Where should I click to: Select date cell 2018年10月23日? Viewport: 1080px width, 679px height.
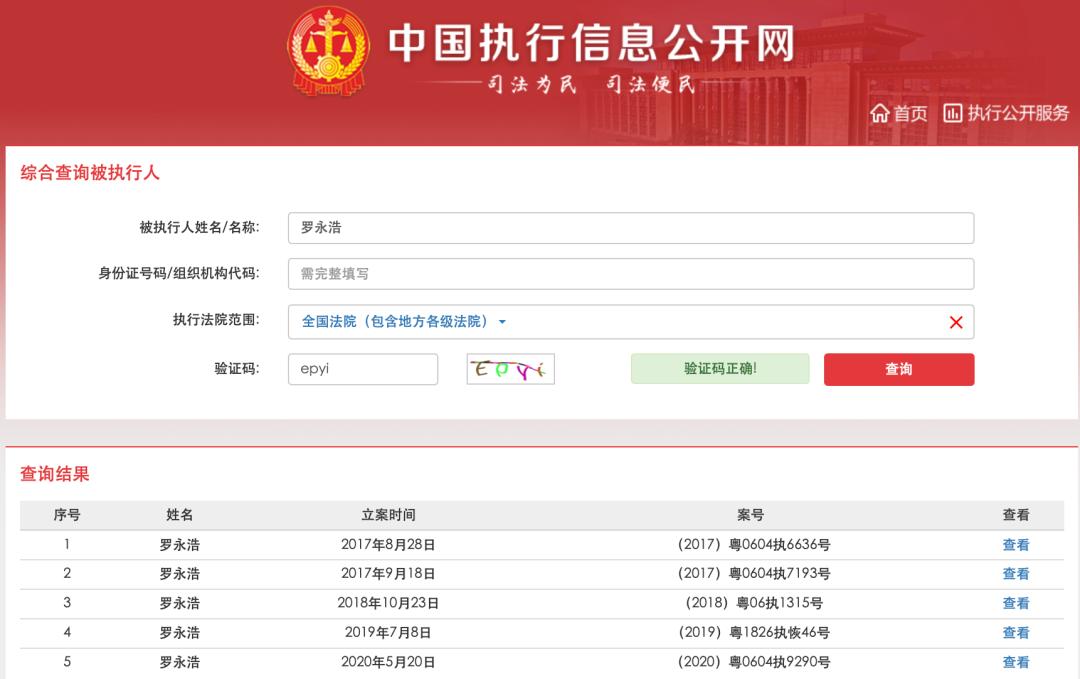pyautogui.click(x=388, y=603)
